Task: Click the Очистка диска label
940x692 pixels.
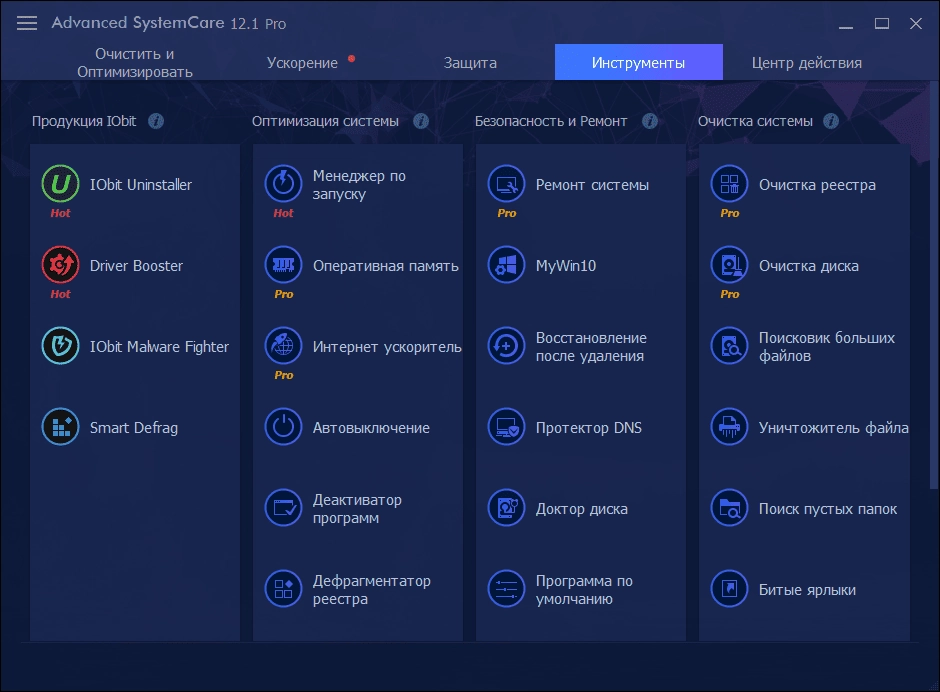Action: [x=809, y=266]
